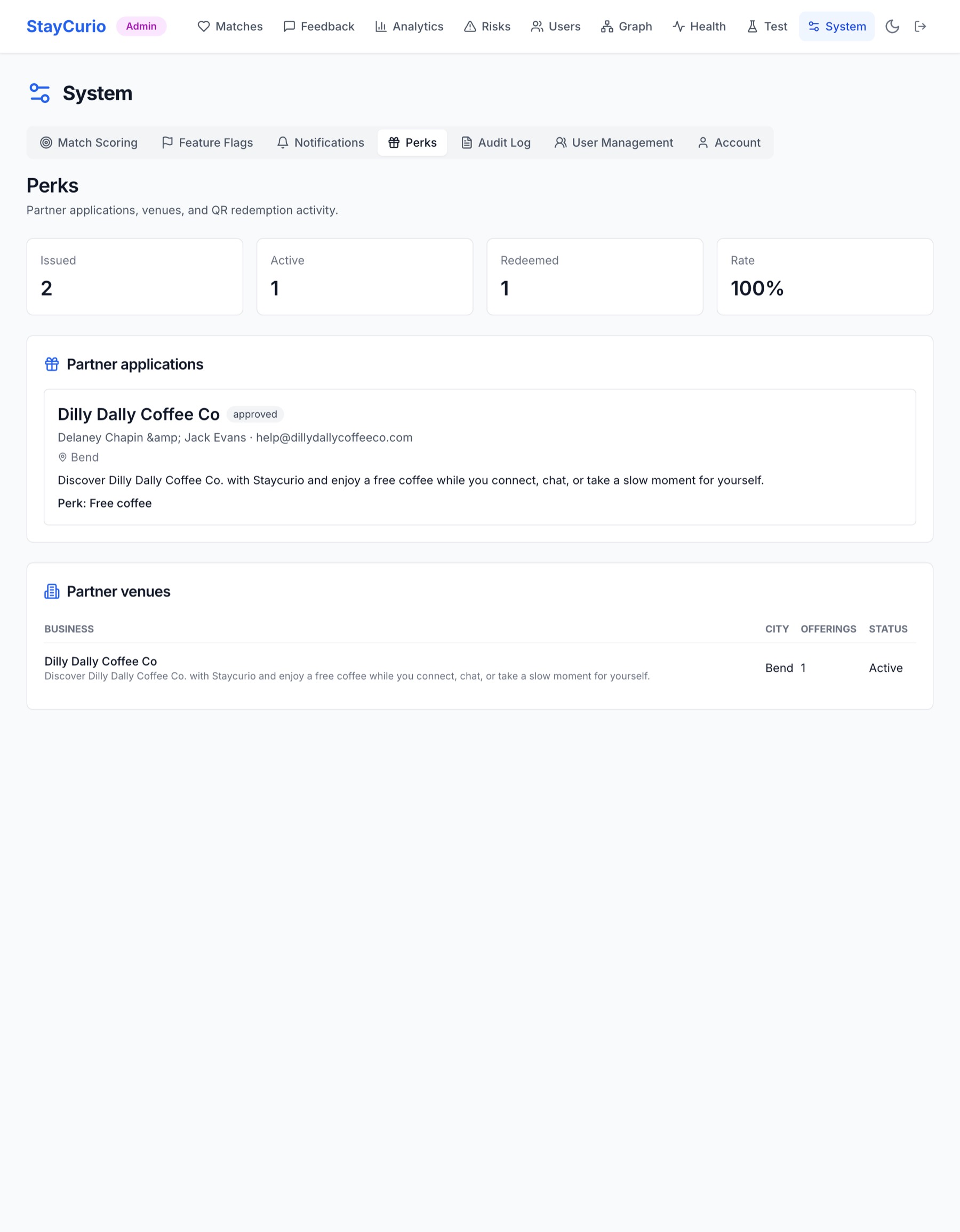Click the Risks warning triangle icon
This screenshot has width=960, height=1232.
point(469,27)
